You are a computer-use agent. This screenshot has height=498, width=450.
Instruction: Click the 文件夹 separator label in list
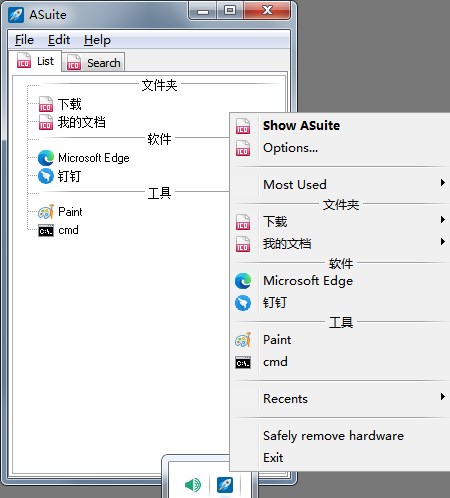[159, 85]
